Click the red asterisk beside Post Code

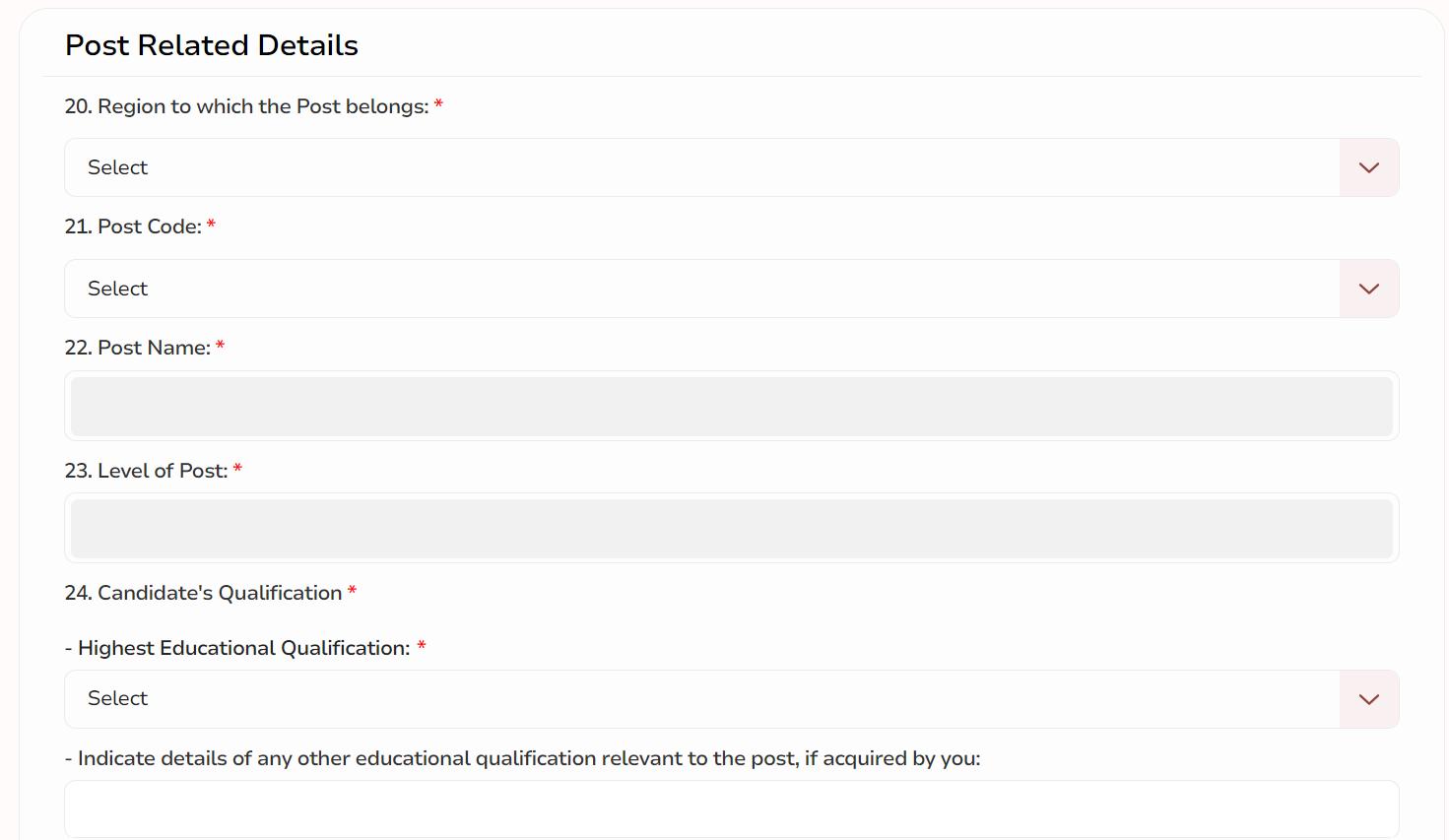point(211,226)
